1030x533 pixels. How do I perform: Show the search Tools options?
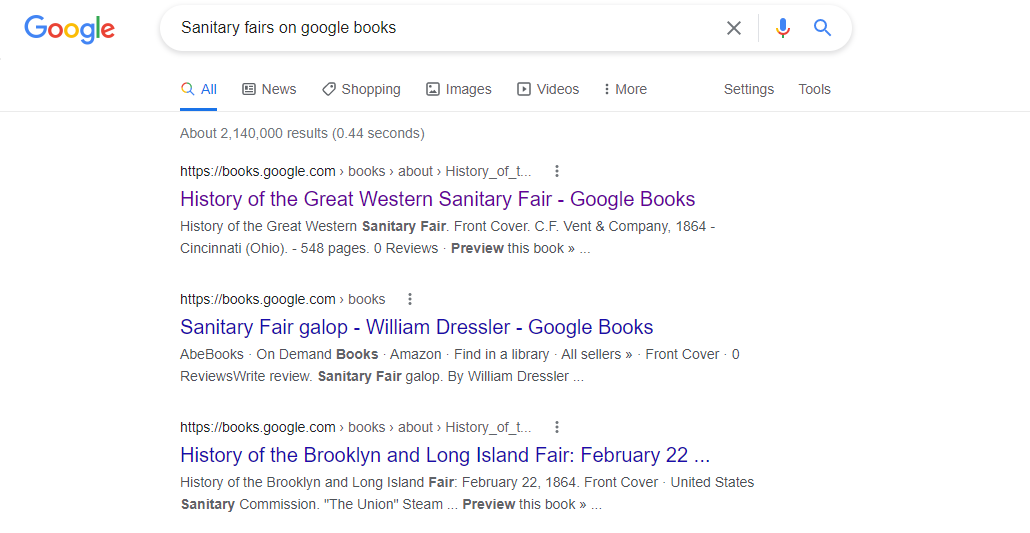[x=814, y=89]
